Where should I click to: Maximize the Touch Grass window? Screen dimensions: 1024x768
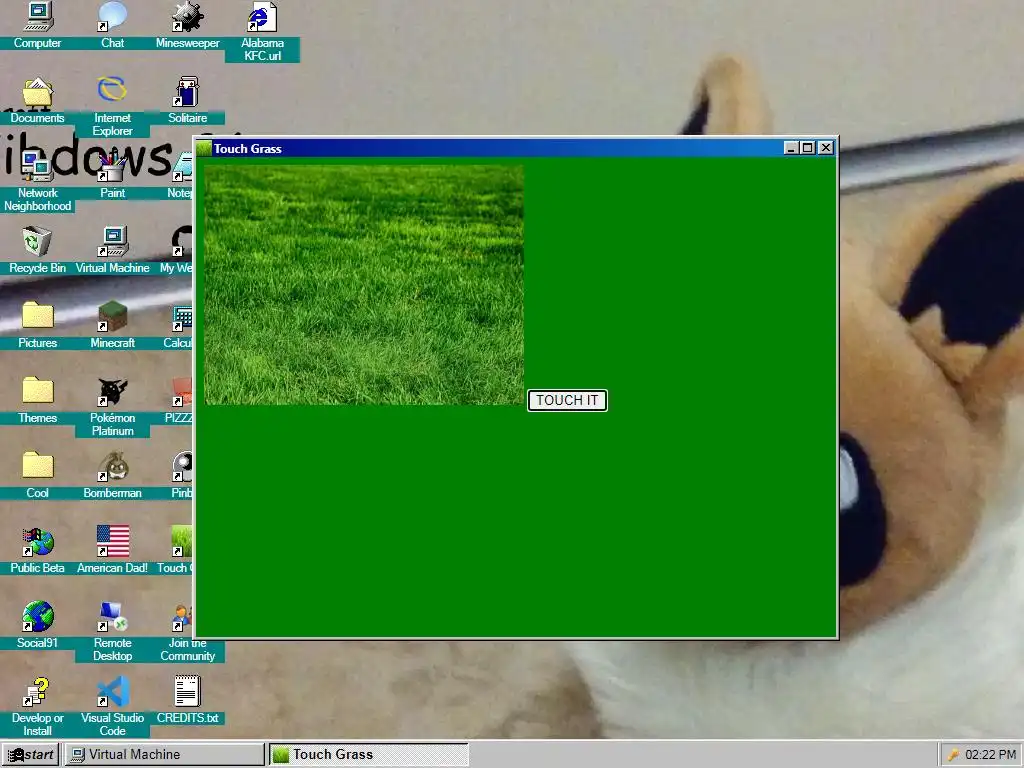tap(808, 148)
